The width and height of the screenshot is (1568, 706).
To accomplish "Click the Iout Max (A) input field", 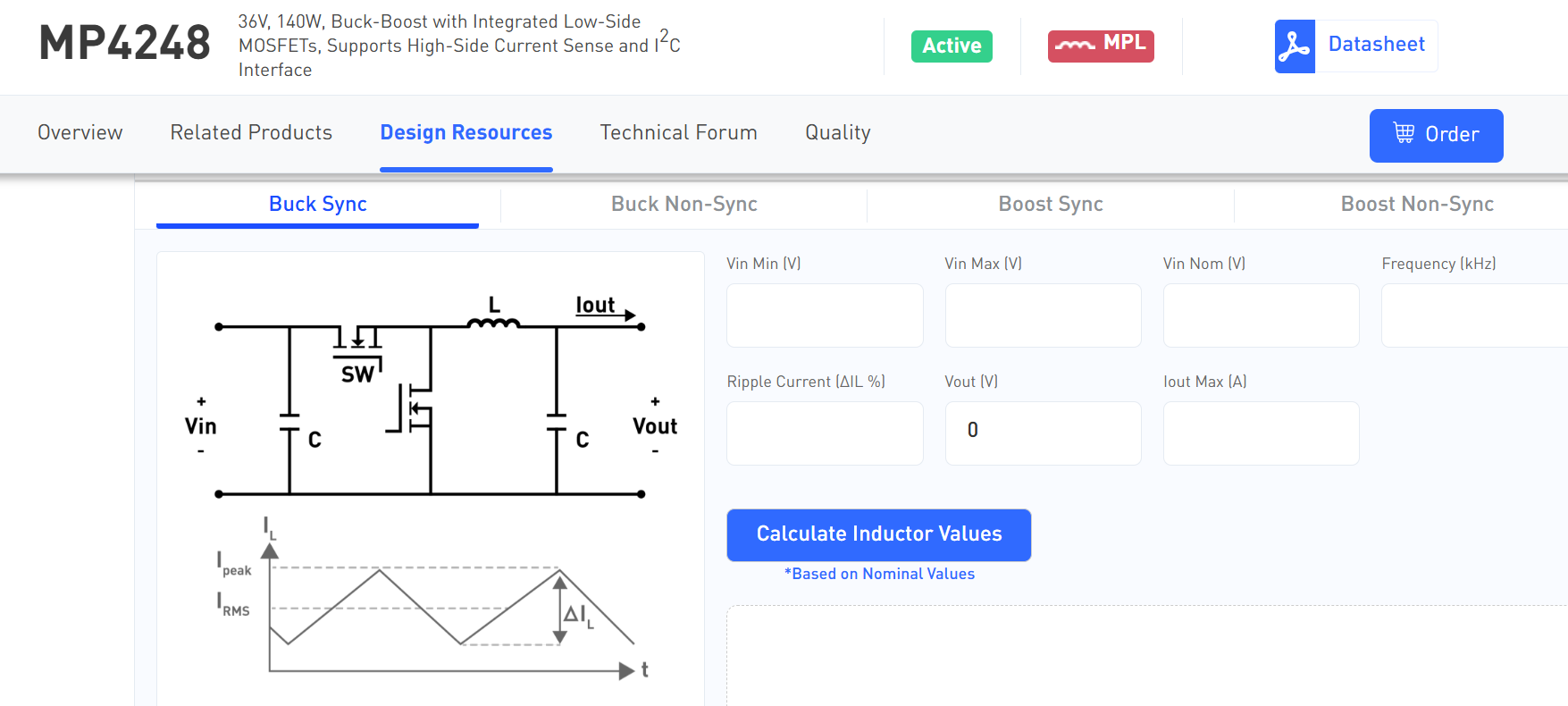I will [1262, 433].
